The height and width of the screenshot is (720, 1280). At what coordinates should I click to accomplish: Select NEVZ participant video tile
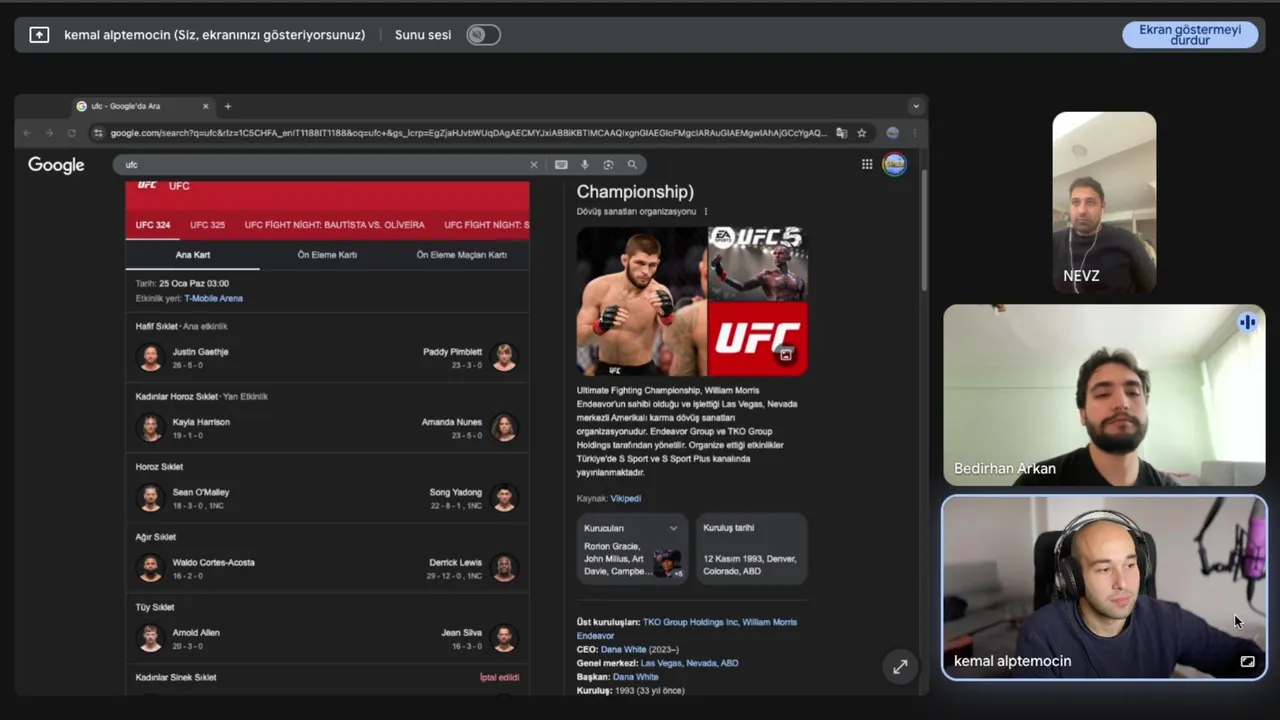[1104, 202]
